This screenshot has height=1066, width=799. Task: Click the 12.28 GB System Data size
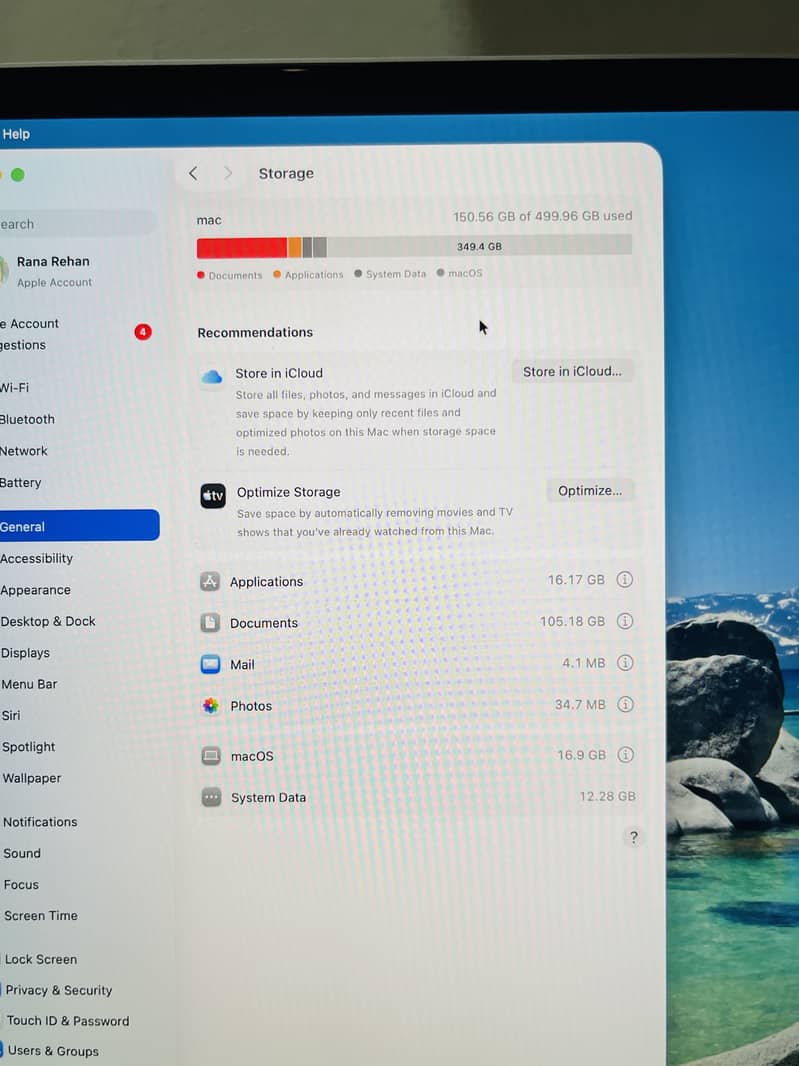pyautogui.click(x=607, y=796)
